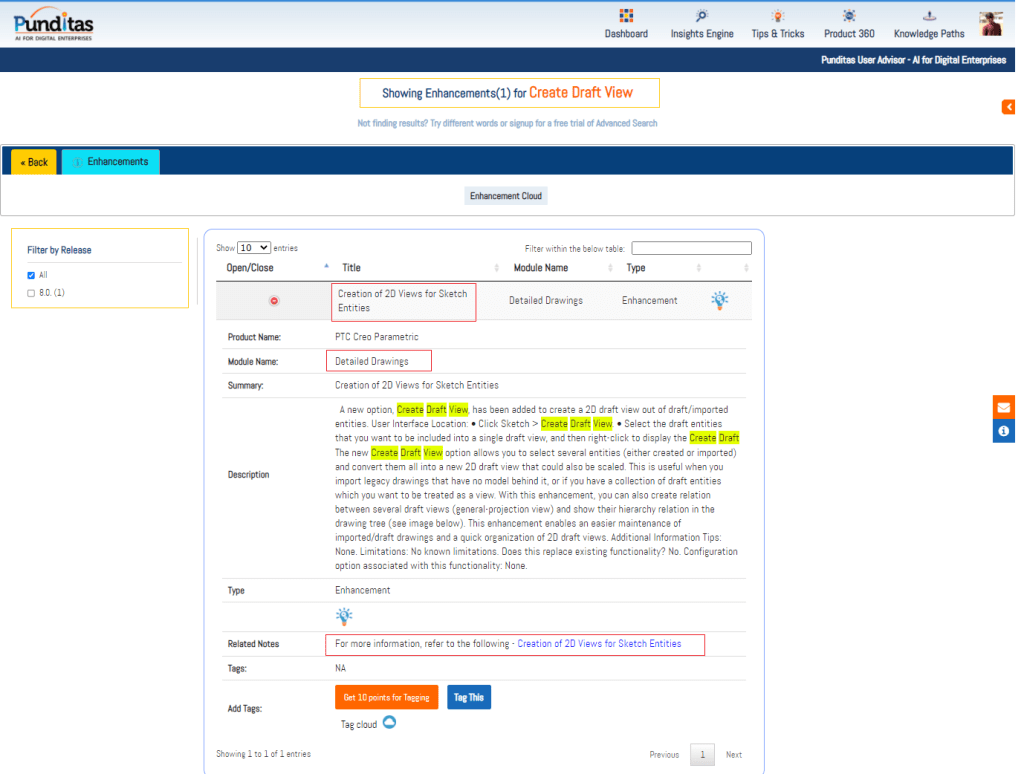Expand the orange side panel arrow
The height and width of the screenshot is (774, 1024).
click(x=1008, y=107)
